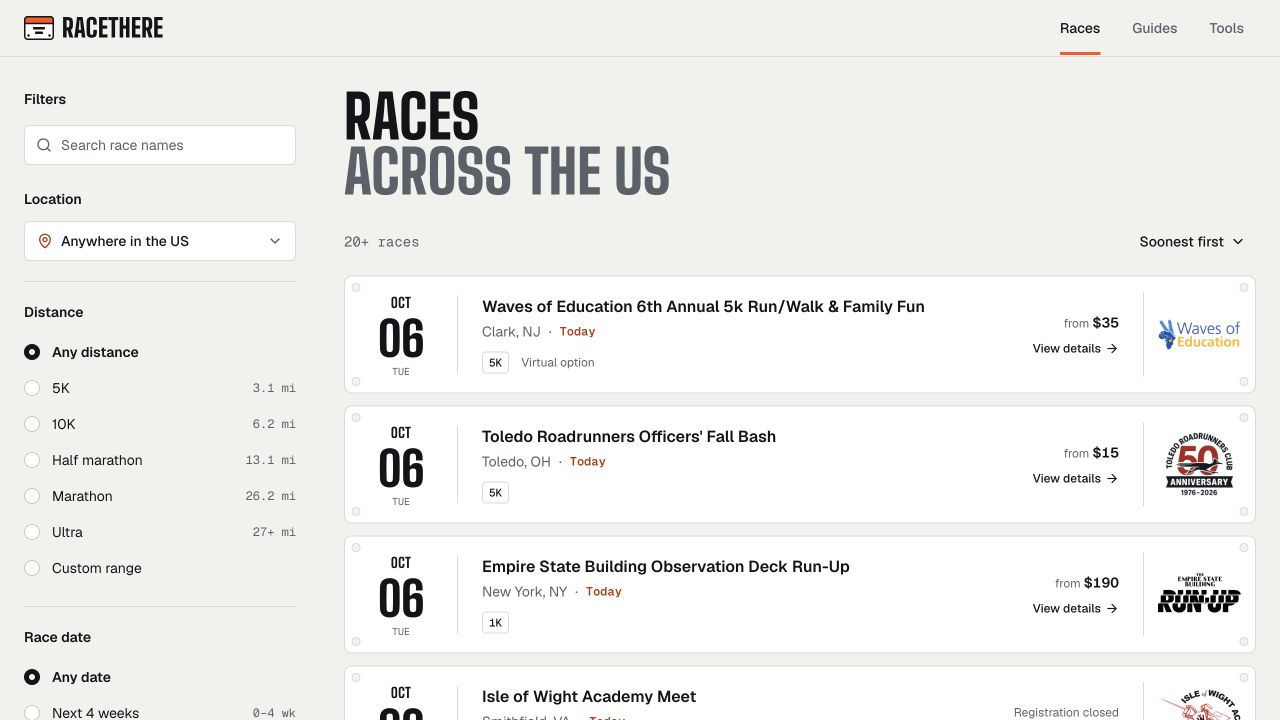Click the "Clark, NJ" location text
The image size is (1280, 720).
[511, 332]
